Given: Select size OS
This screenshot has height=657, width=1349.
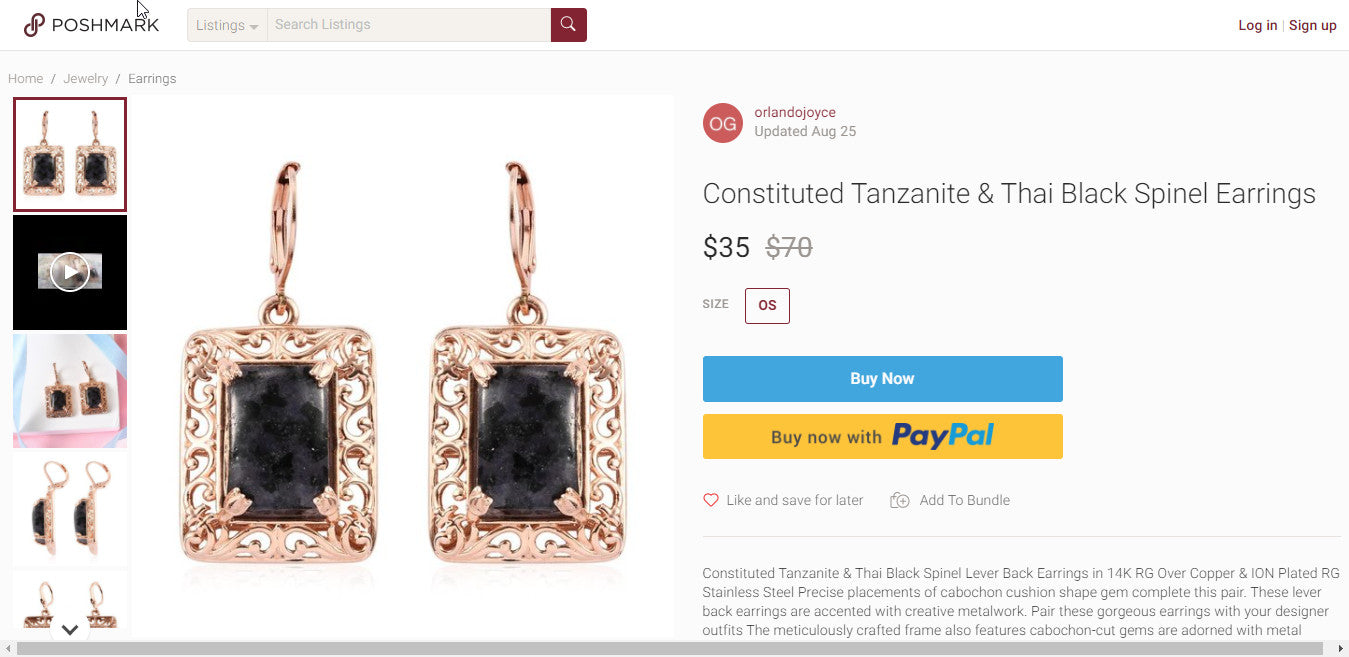Looking at the screenshot, I should coord(767,306).
